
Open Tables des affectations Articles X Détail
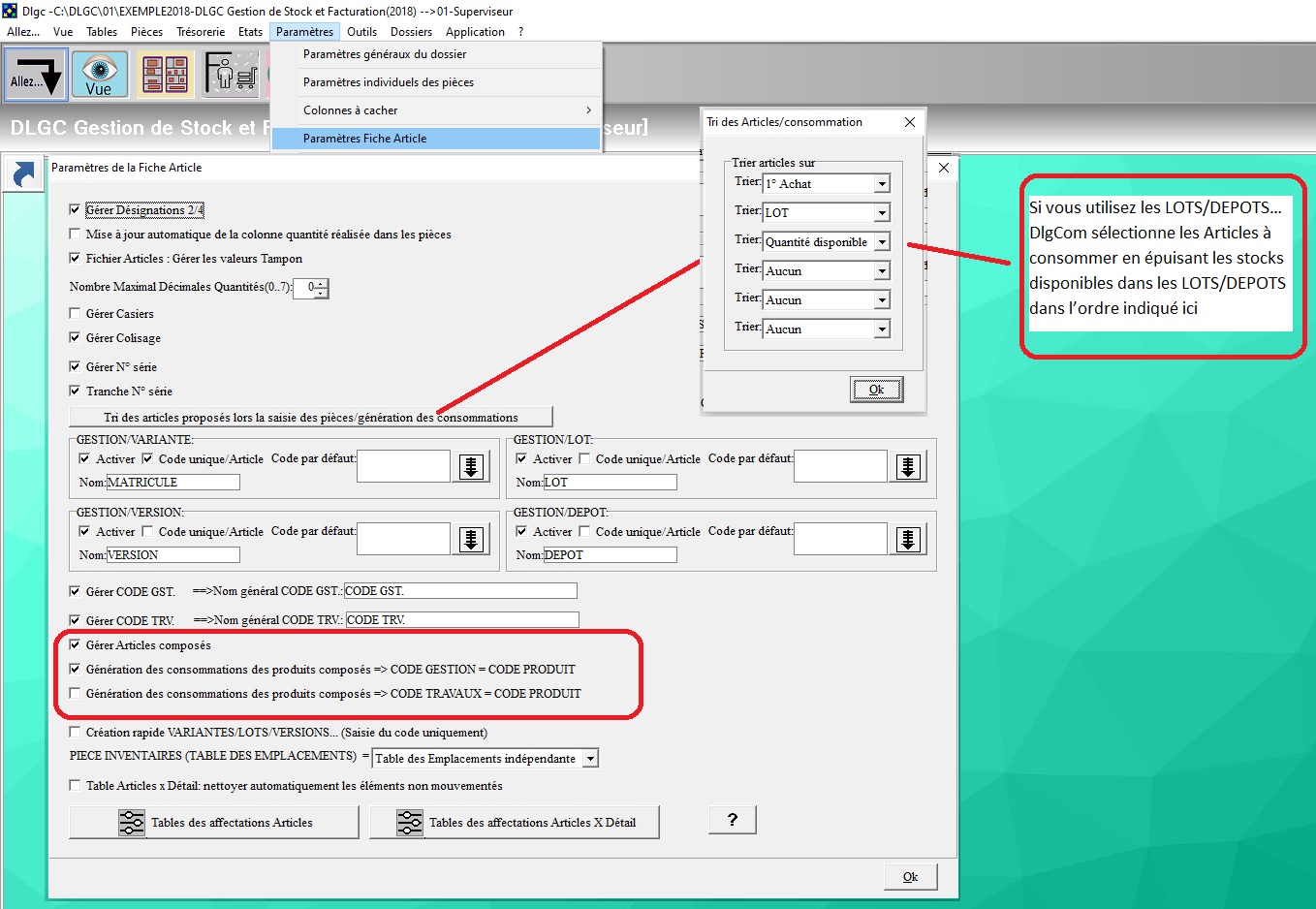point(515,822)
